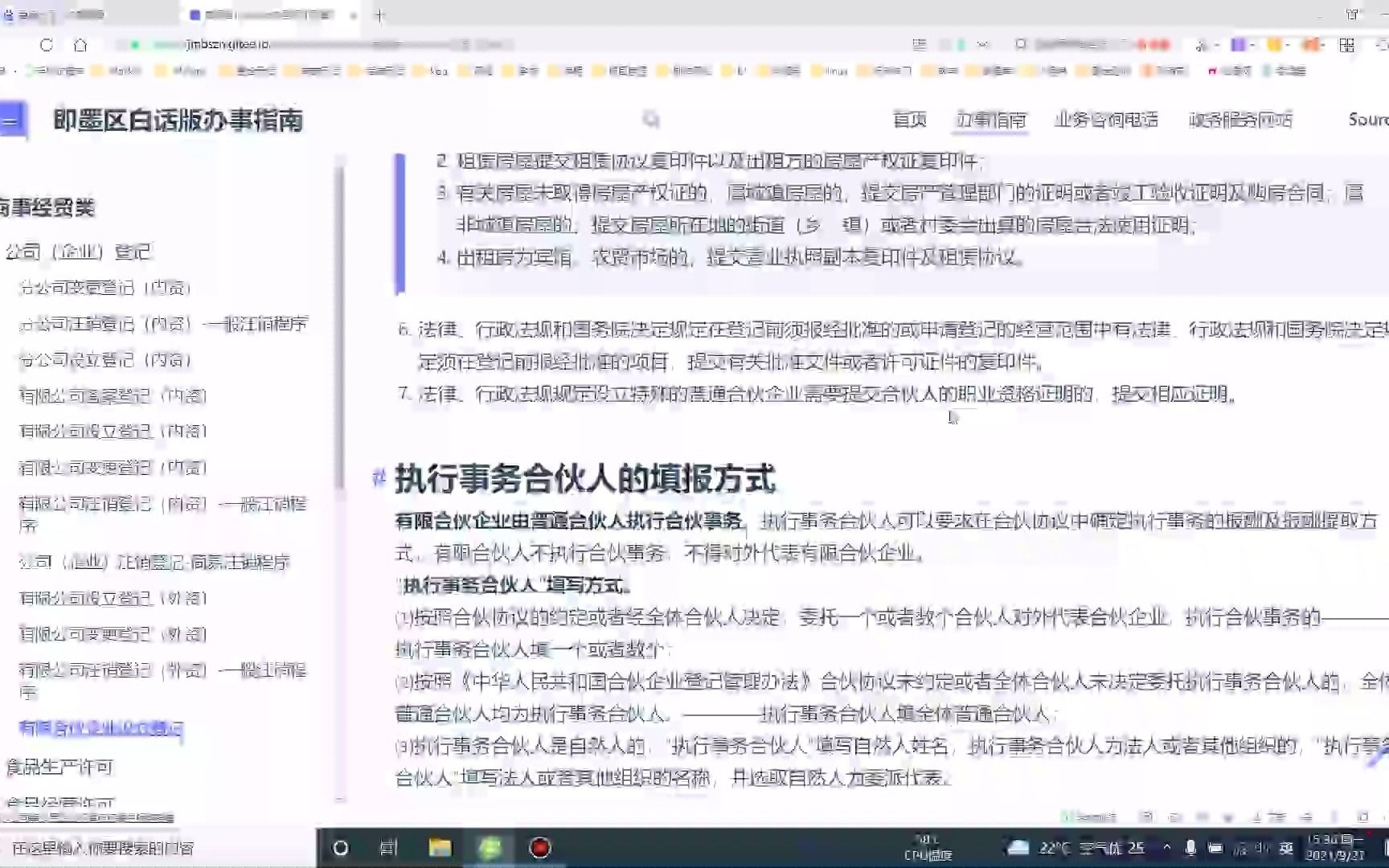The width and height of the screenshot is (1389, 868).
Task: Click the taskbar date and time clock
Action: 1334,848
